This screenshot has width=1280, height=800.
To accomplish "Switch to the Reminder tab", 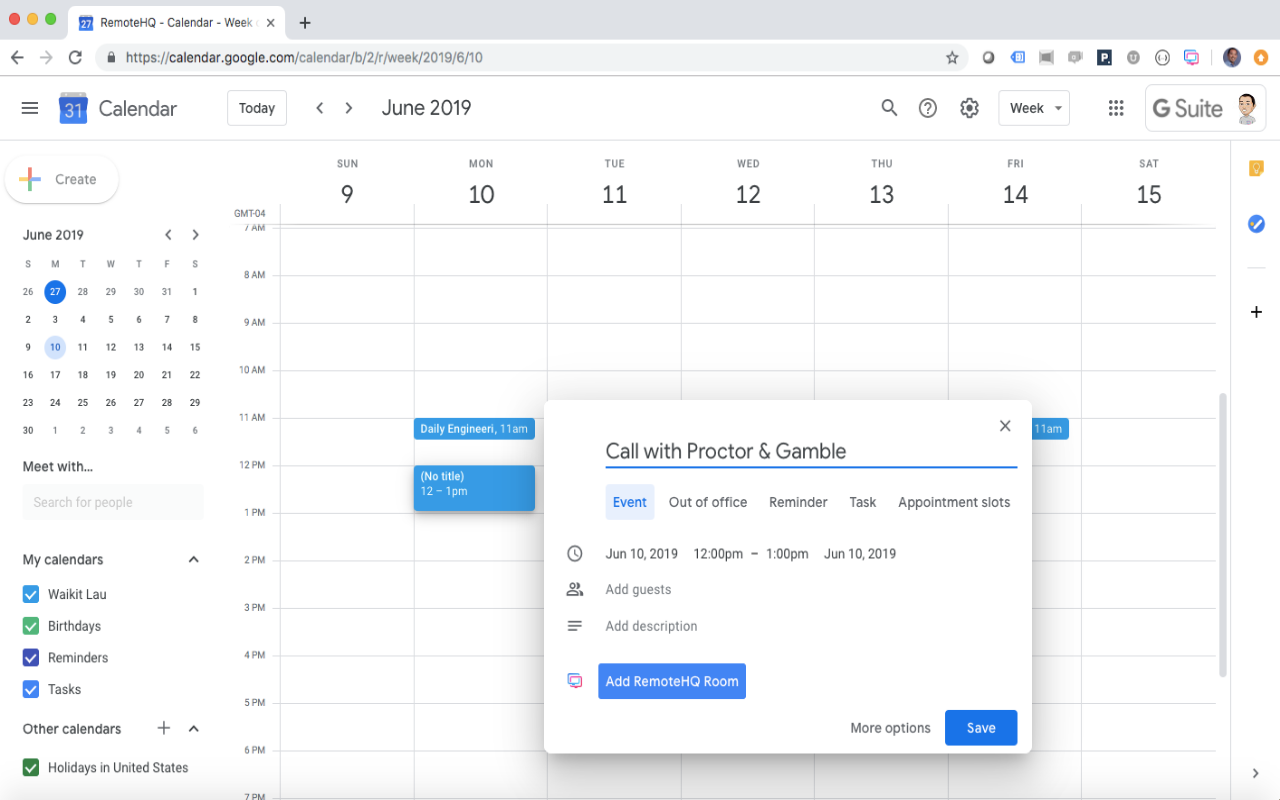I will 798,502.
